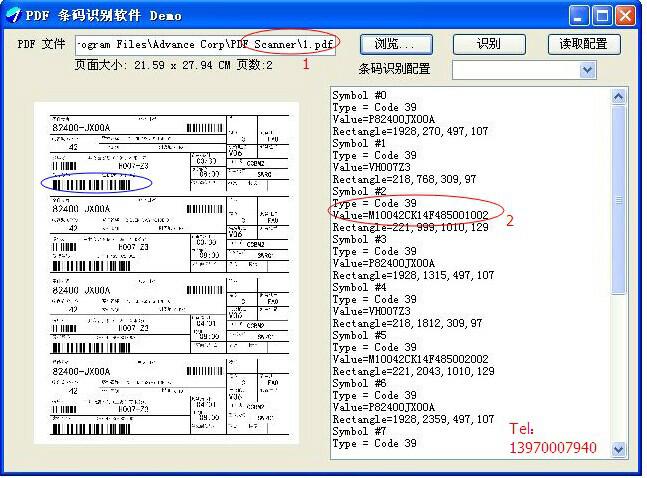The width and height of the screenshot is (647, 478).
Task: Select "Value=M10042CK14F485001002" line
Action: click(411, 215)
